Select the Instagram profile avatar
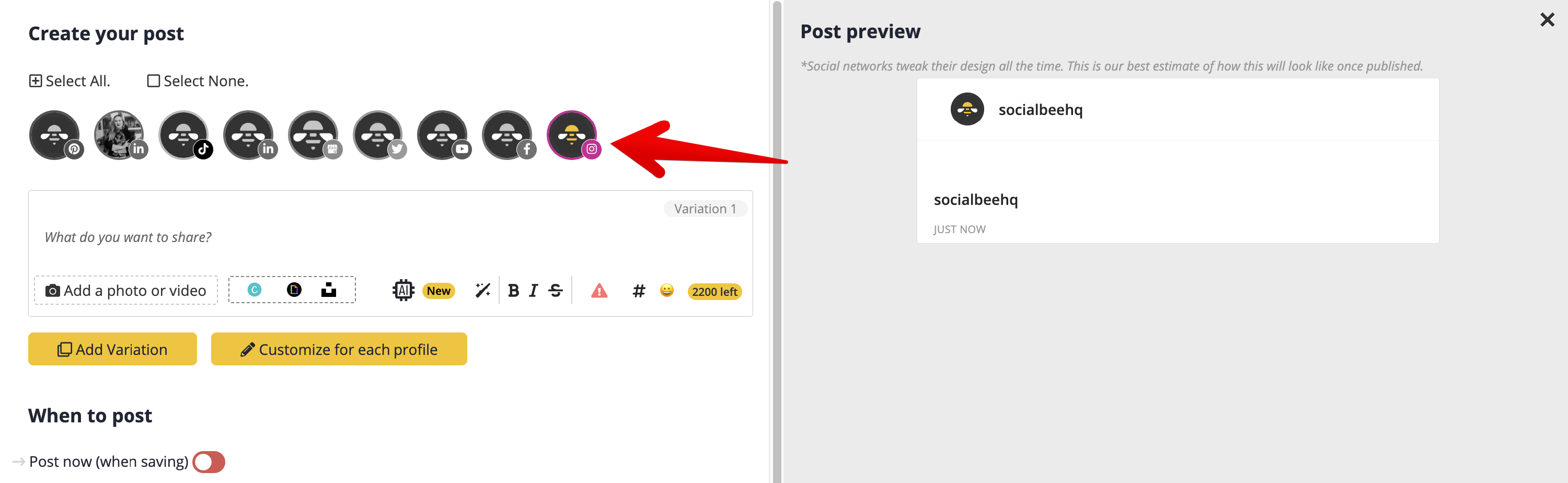 point(573,135)
